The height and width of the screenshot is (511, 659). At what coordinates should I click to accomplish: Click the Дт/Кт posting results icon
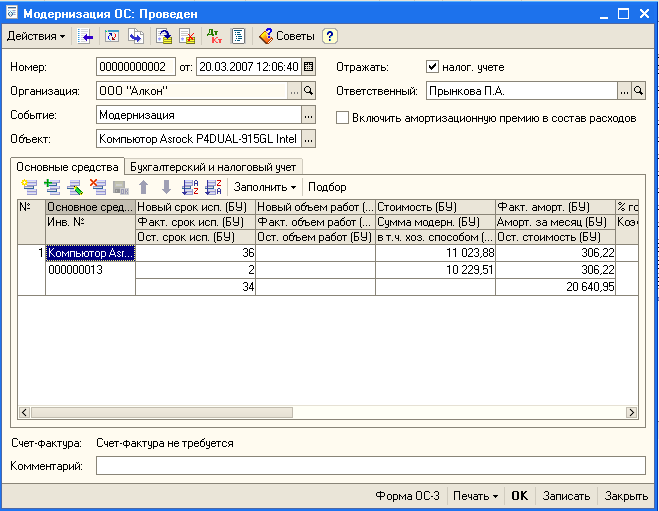tap(214, 36)
